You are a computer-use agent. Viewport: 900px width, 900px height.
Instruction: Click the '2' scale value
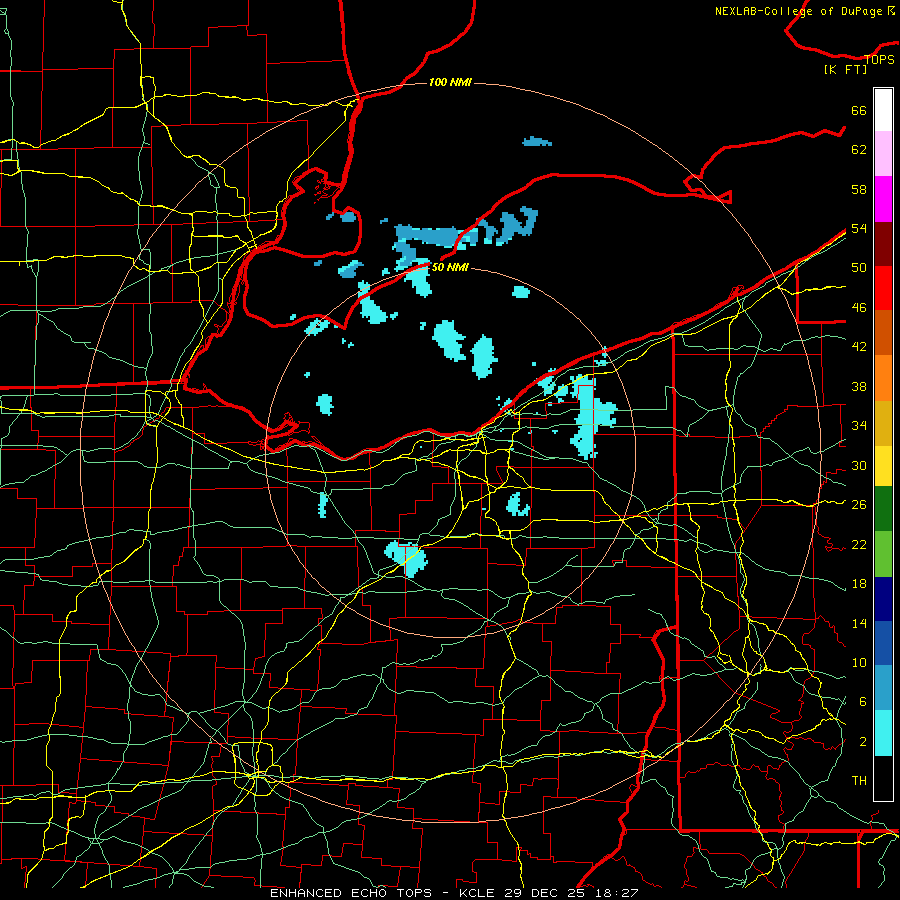[862, 742]
